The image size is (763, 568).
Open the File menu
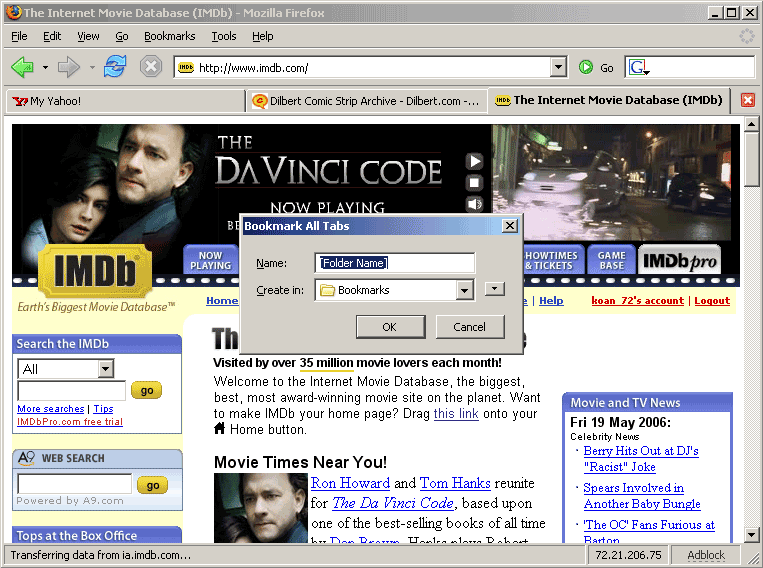point(19,36)
